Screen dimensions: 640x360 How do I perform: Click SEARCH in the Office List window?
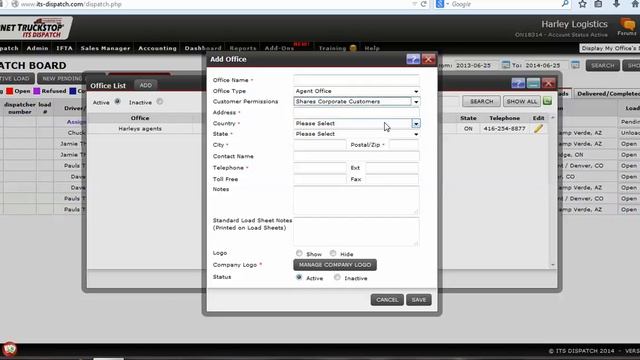[x=481, y=101]
